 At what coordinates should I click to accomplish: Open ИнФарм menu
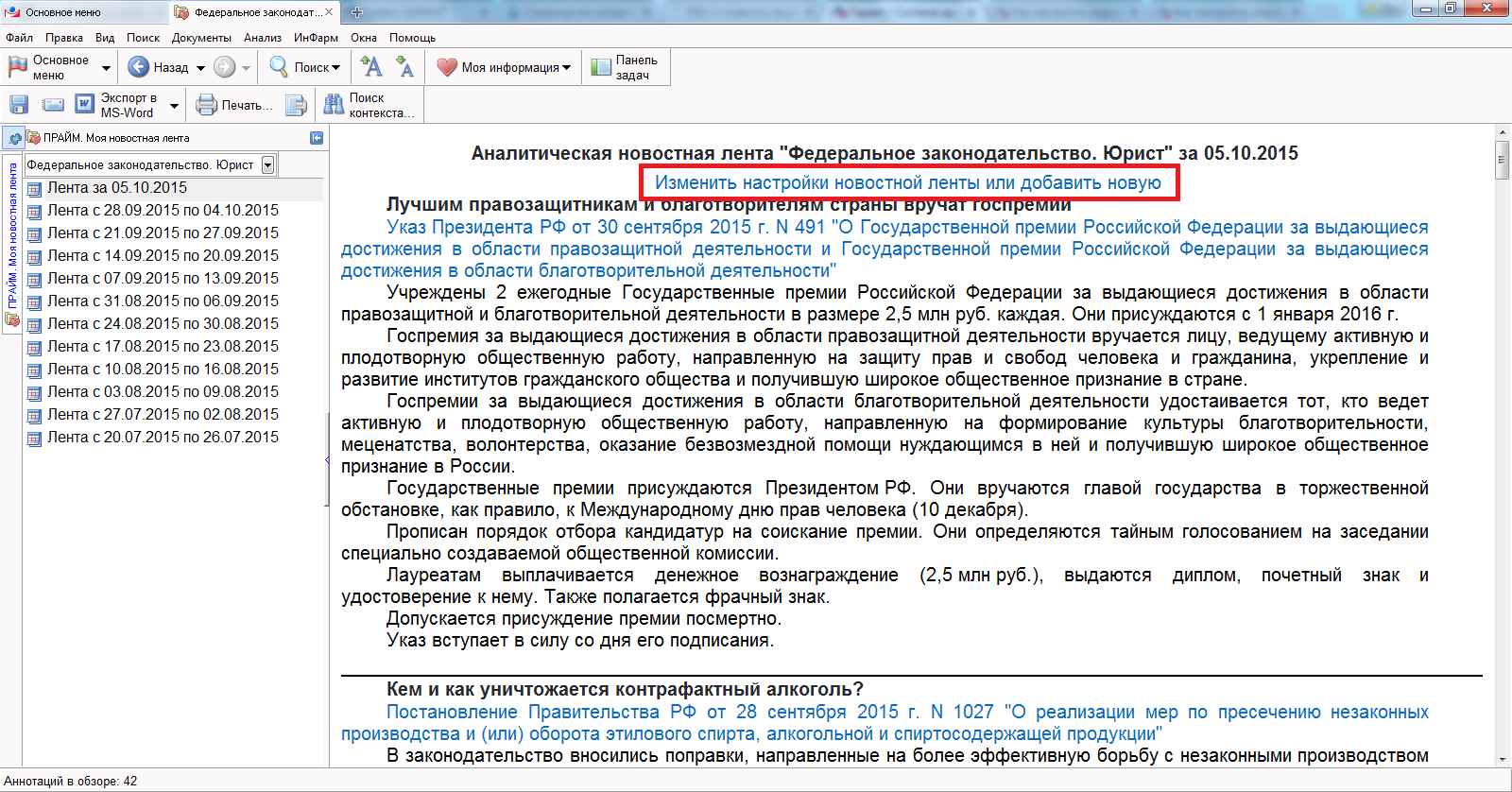316,38
